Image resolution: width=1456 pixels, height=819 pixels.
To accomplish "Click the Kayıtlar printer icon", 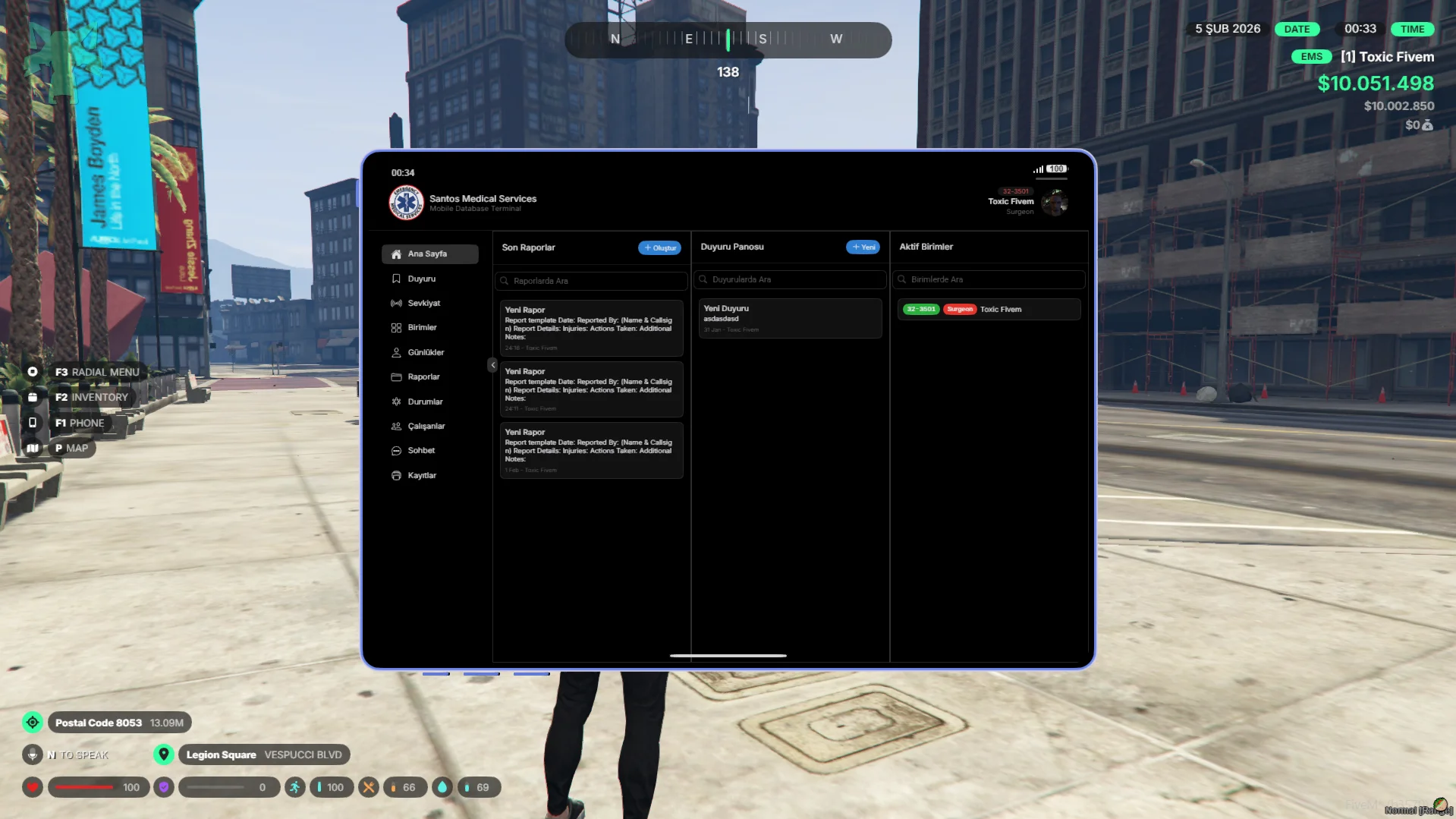I will 396,476.
